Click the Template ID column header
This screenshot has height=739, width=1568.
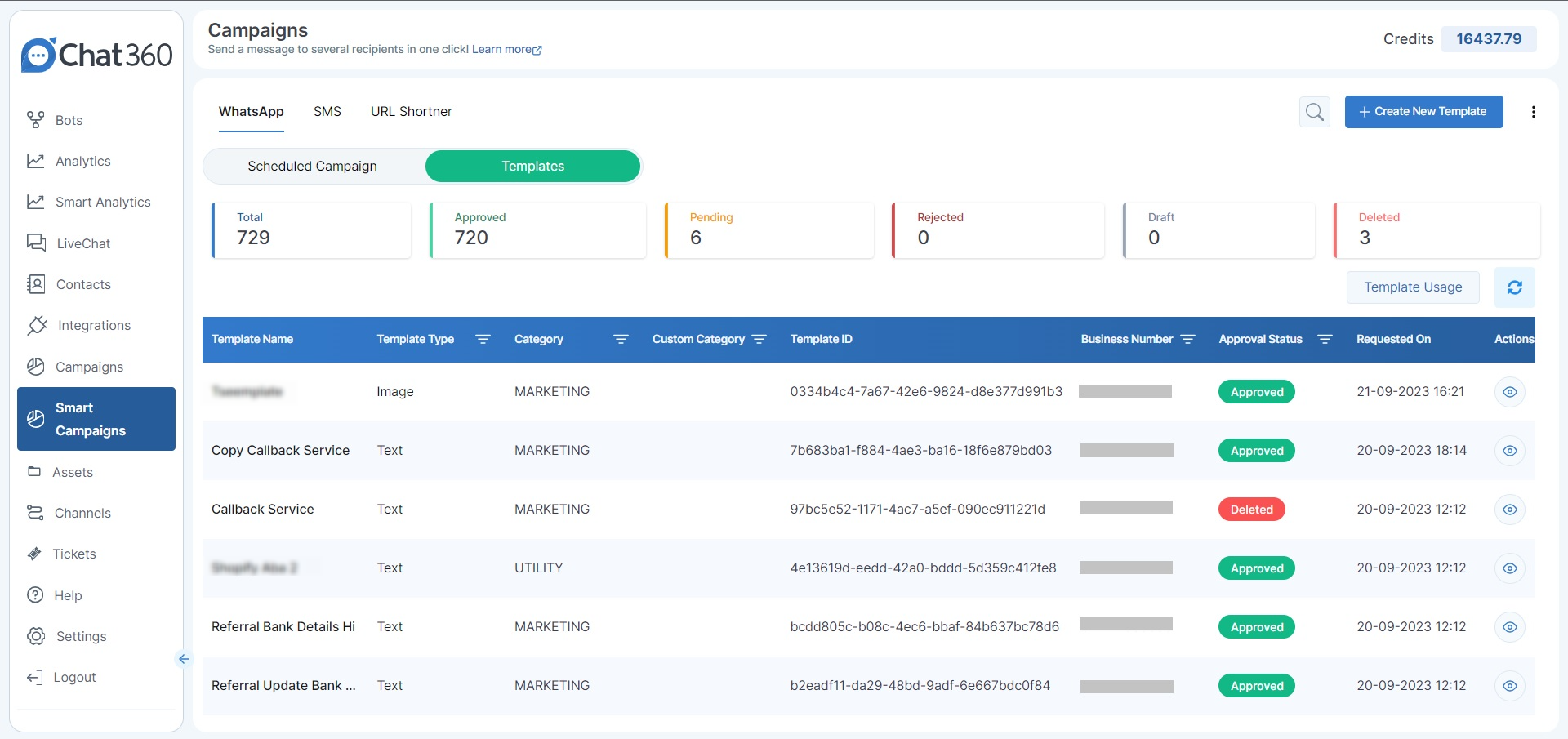821,339
